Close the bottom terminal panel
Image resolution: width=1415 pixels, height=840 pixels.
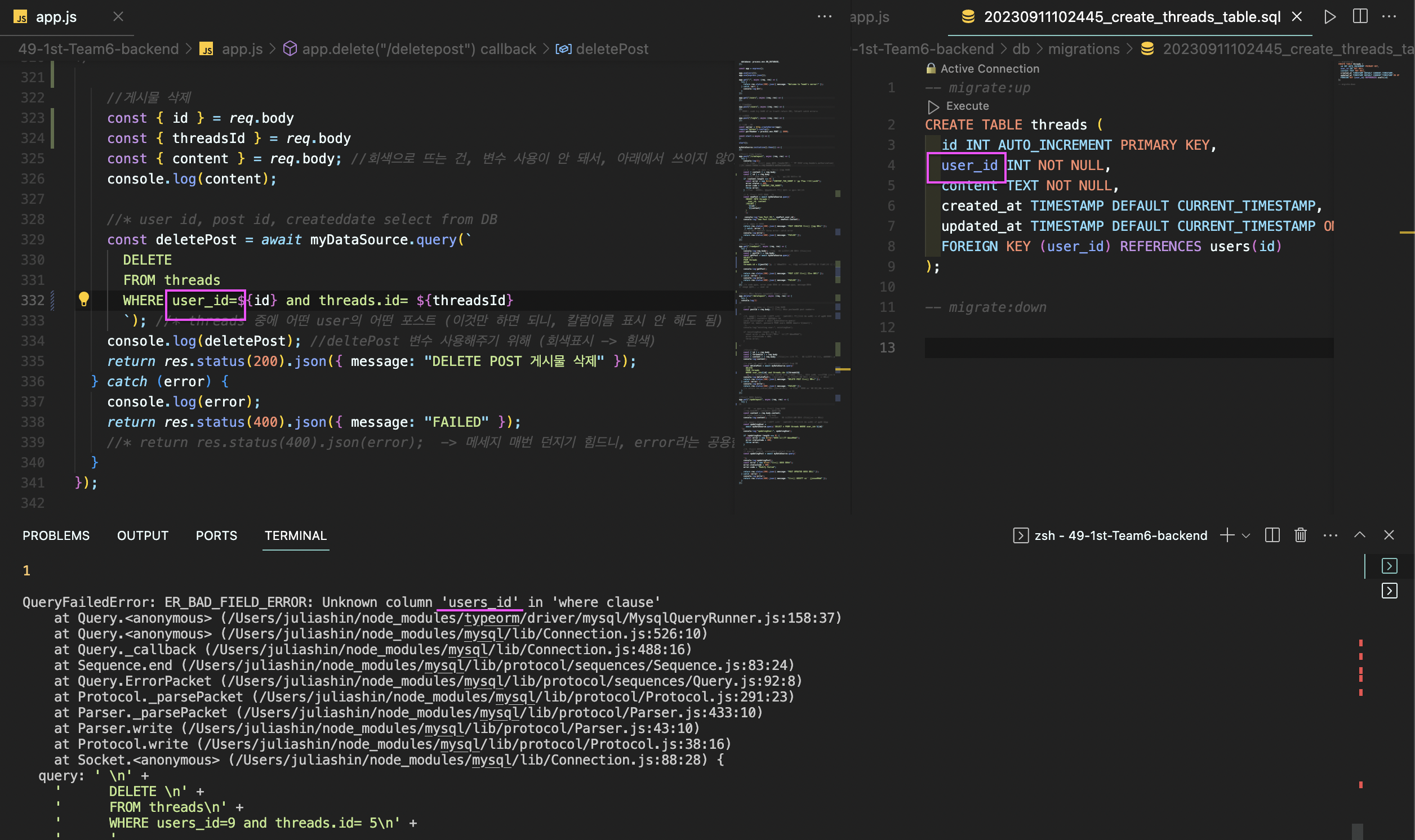click(x=1389, y=535)
